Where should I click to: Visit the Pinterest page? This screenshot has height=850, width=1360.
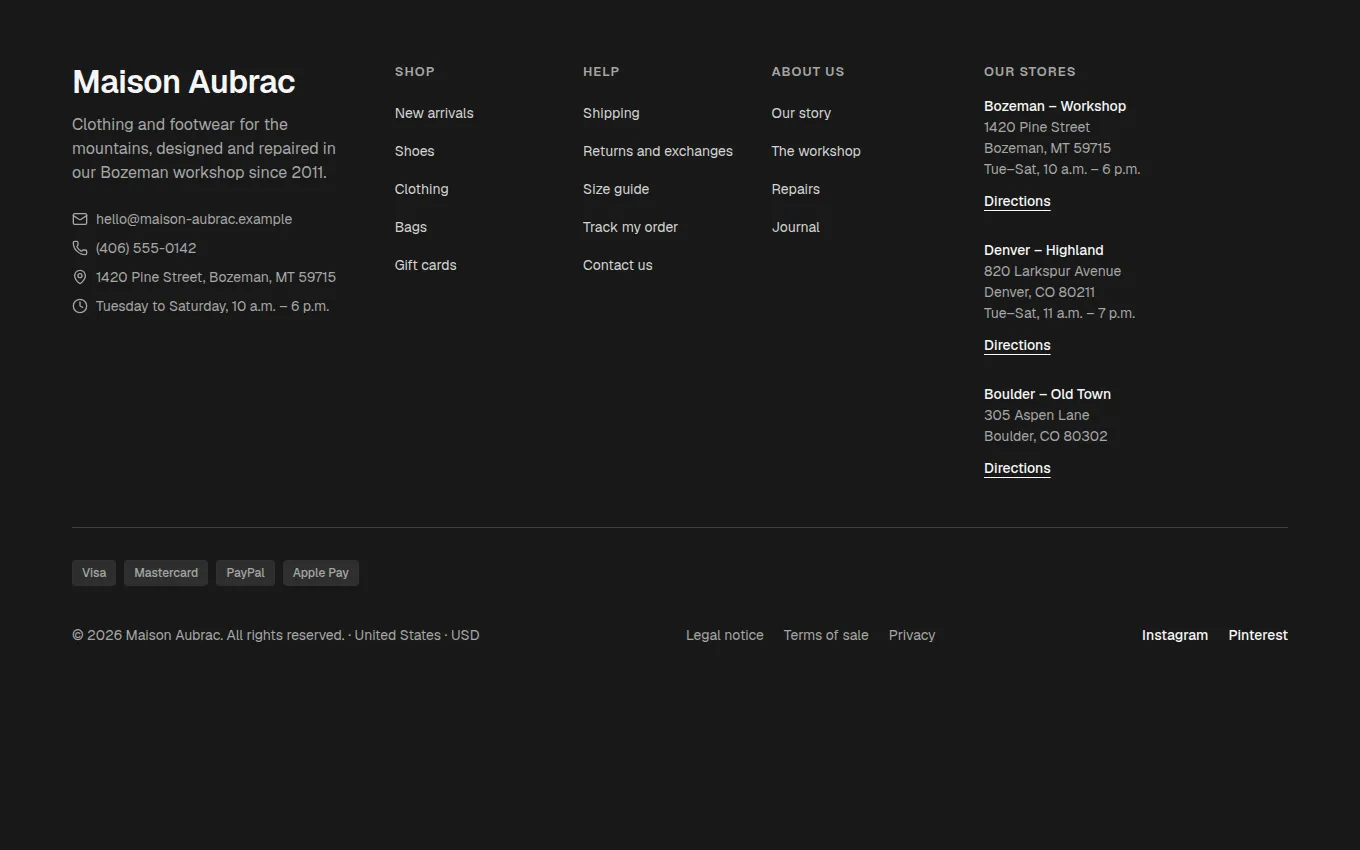coord(1258,635)
